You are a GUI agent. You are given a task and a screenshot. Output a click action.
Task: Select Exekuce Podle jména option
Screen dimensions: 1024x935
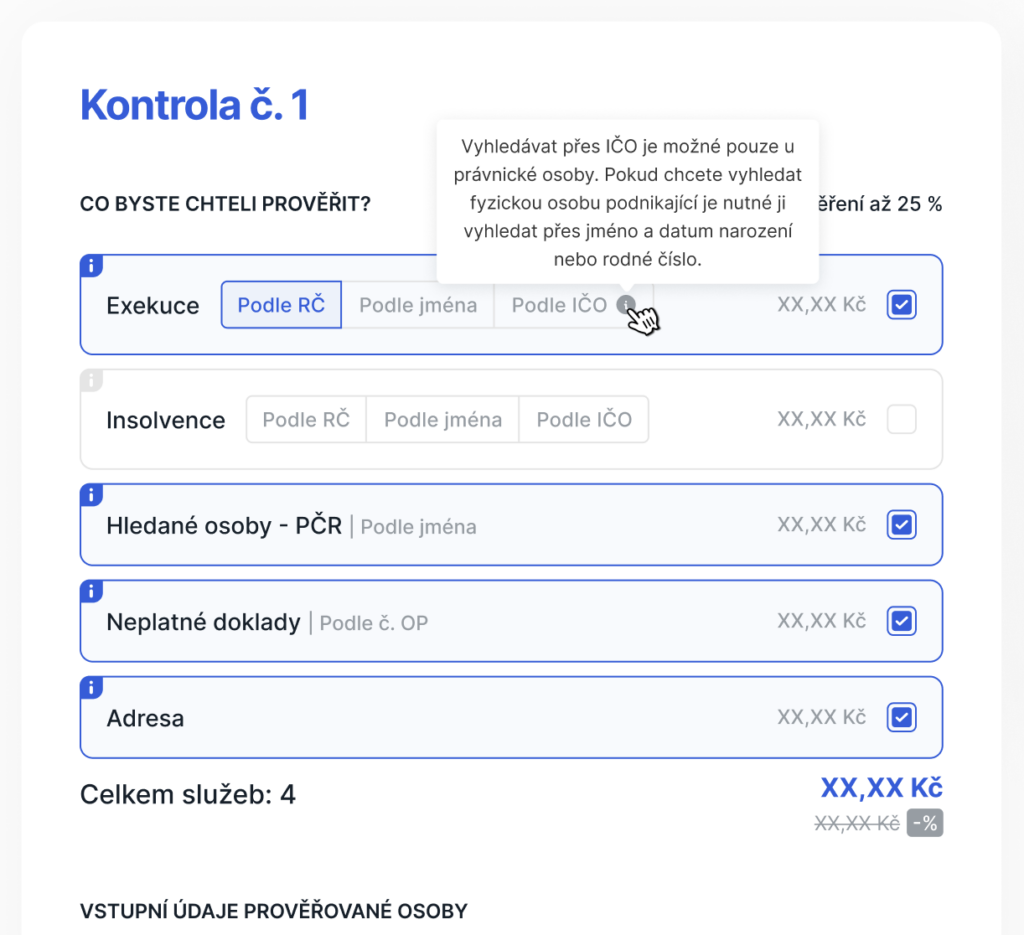(418, 305)
